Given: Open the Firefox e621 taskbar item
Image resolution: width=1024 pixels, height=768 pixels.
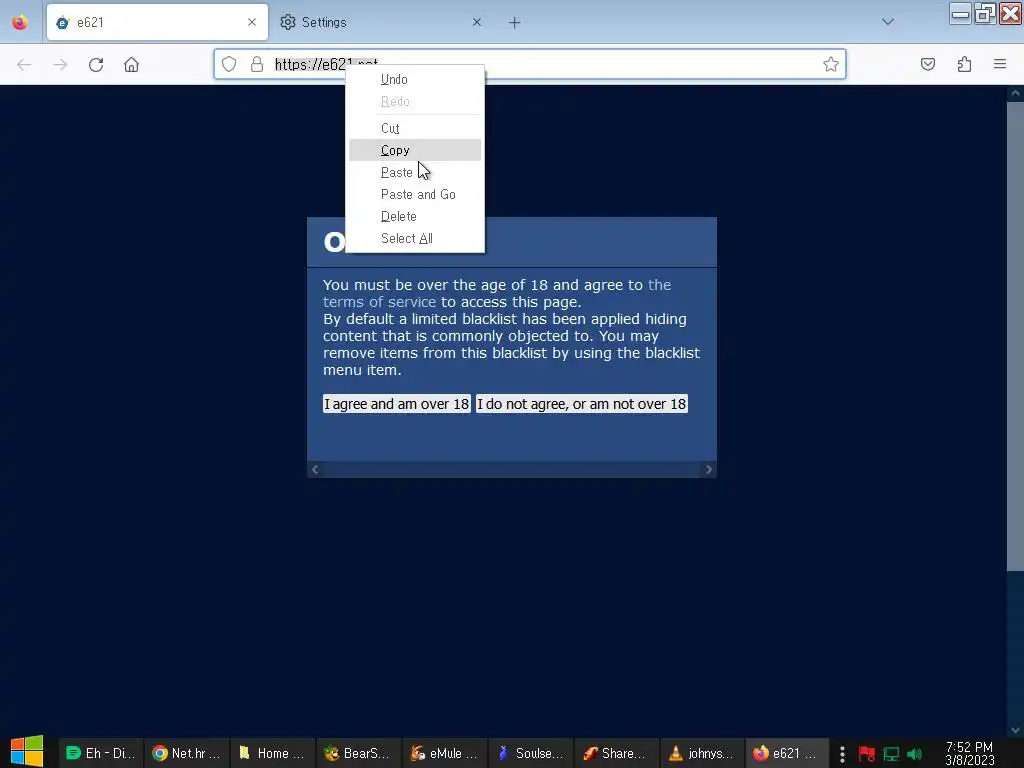Looking at the screenshot, I should 787,753.
